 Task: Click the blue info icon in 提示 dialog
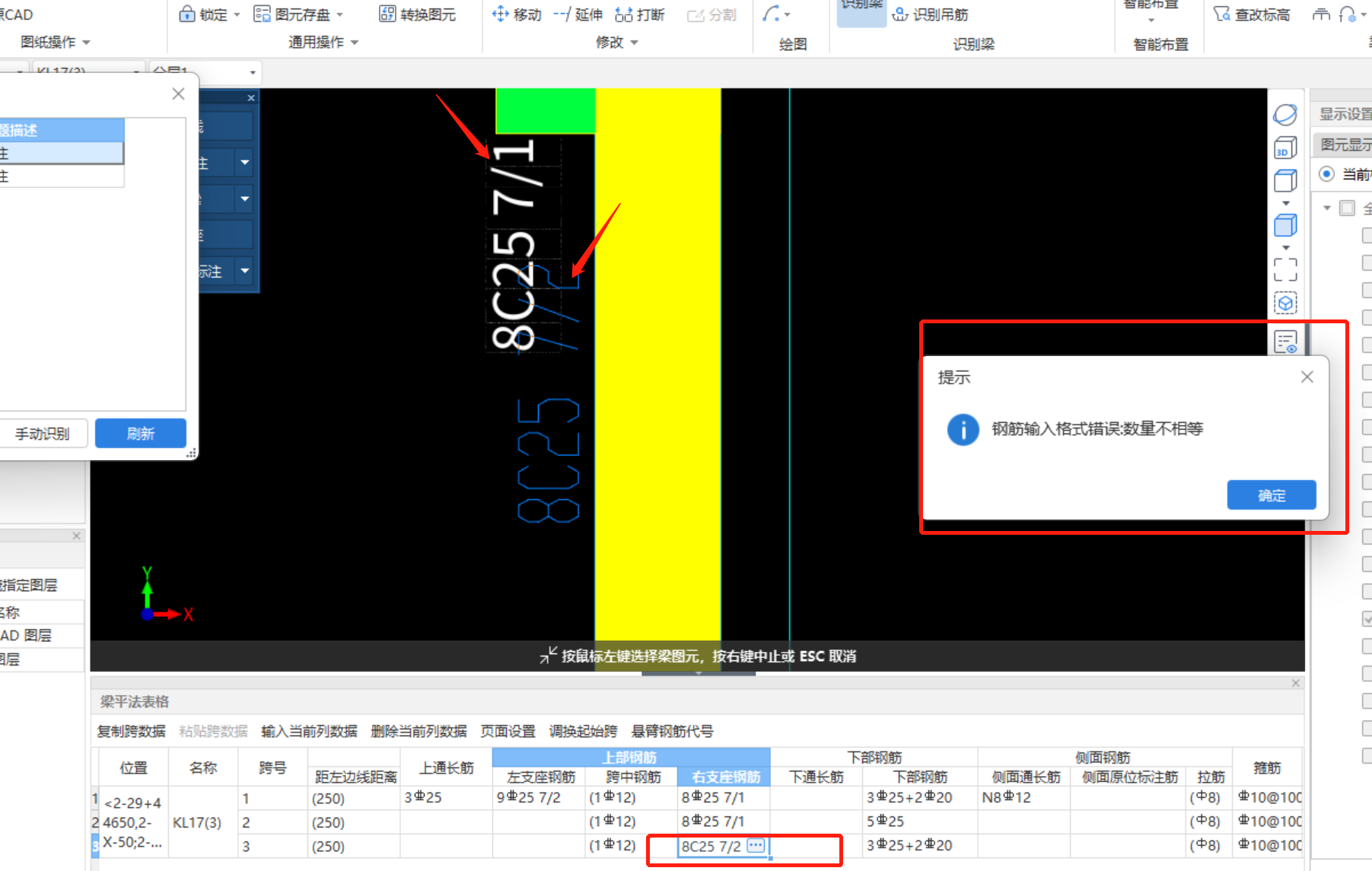click(963, 430)
